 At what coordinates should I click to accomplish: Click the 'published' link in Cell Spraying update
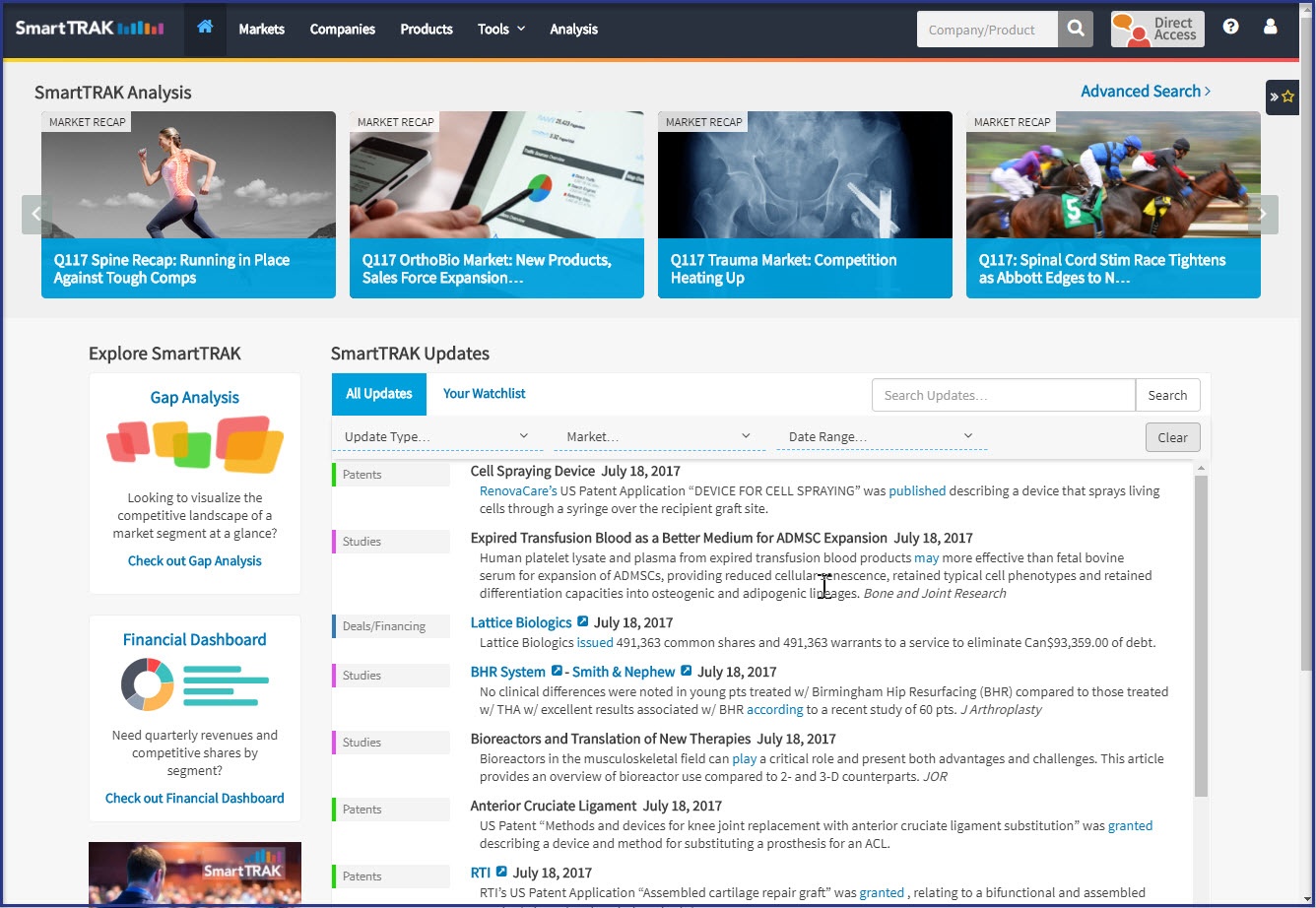point(917,490)
